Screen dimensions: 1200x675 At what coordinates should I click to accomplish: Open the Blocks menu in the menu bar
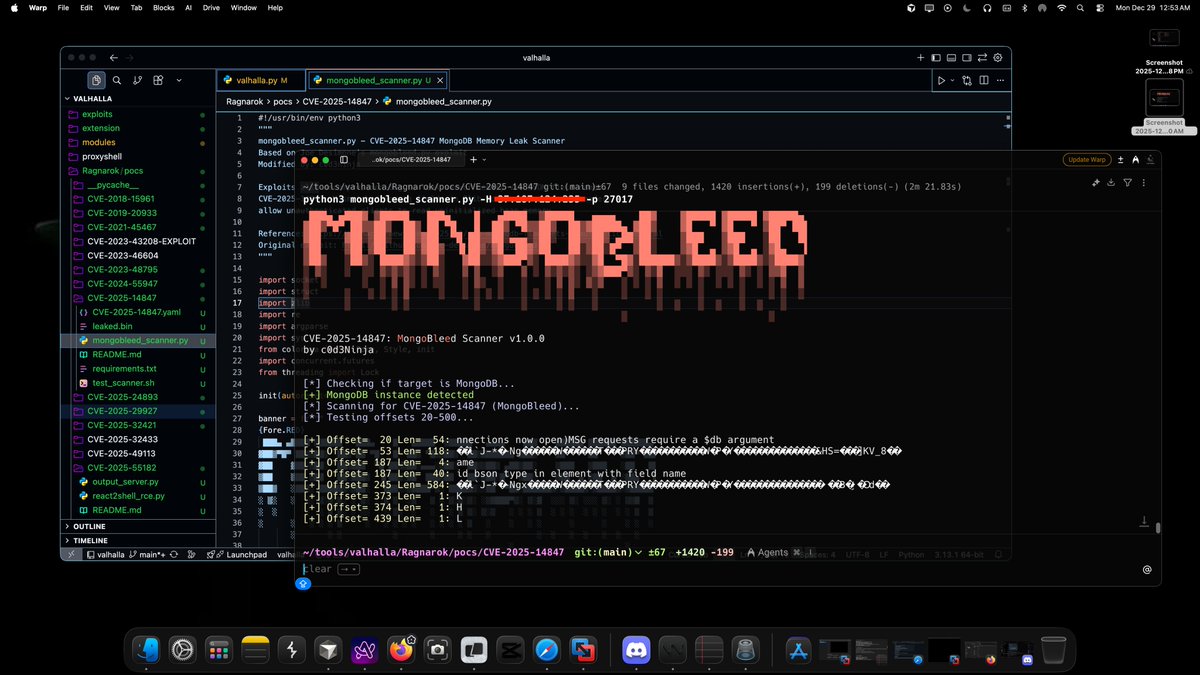pyautogui.click(x=164, y=7)
